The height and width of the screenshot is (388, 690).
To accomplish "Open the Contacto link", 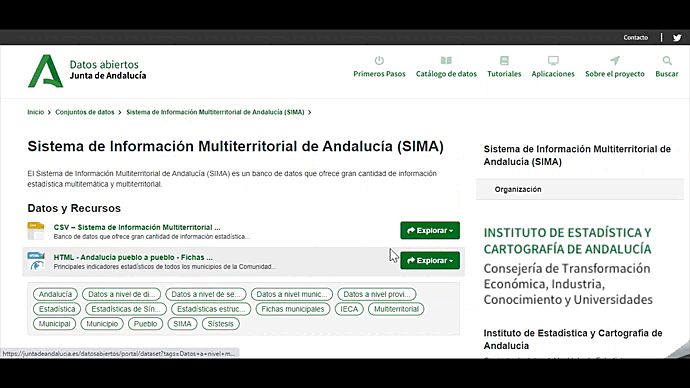I will tap(635, 37).
